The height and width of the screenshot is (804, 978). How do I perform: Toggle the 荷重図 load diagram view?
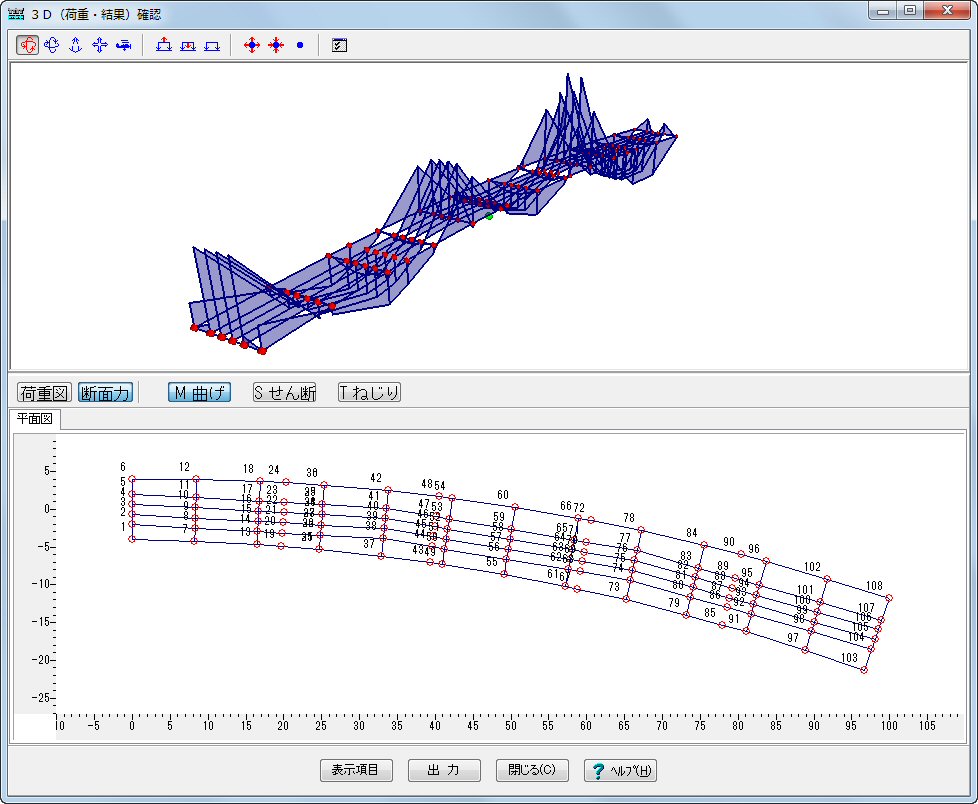pyautogui.click(x=45, y=393)
